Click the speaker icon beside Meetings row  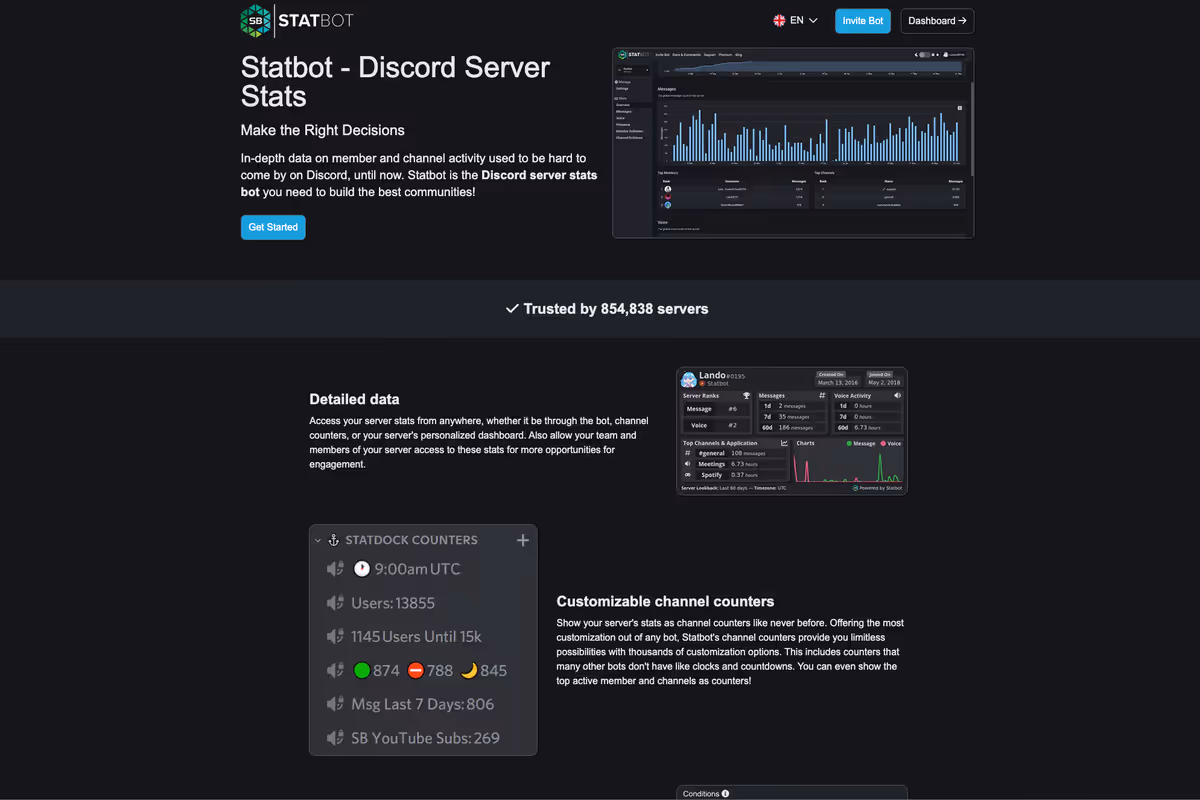(688, 464)
